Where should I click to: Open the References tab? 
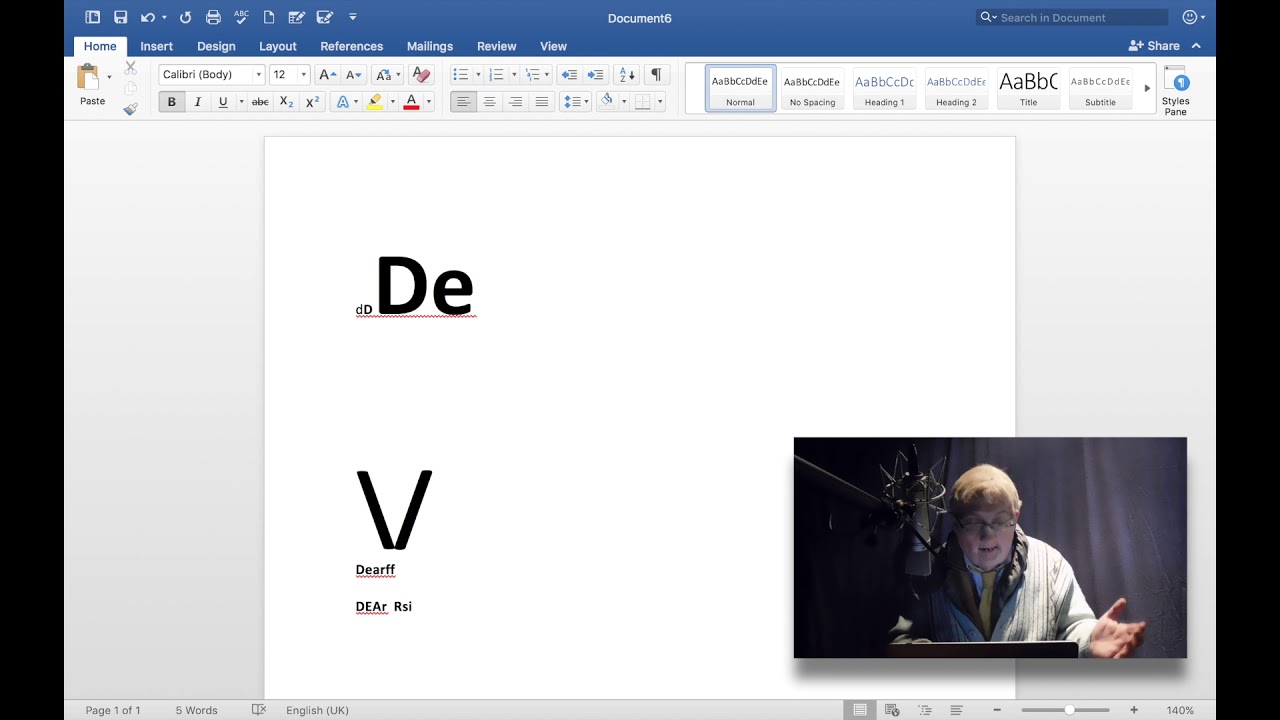click(x=351, y=46)
